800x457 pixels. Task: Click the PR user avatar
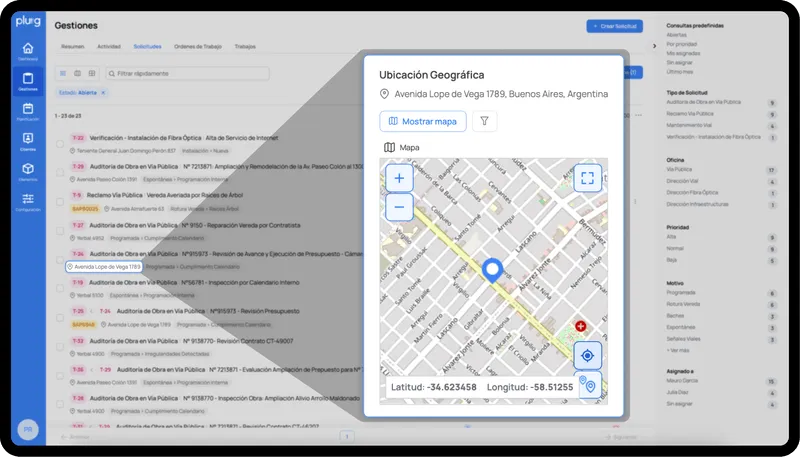coord(28,429)
